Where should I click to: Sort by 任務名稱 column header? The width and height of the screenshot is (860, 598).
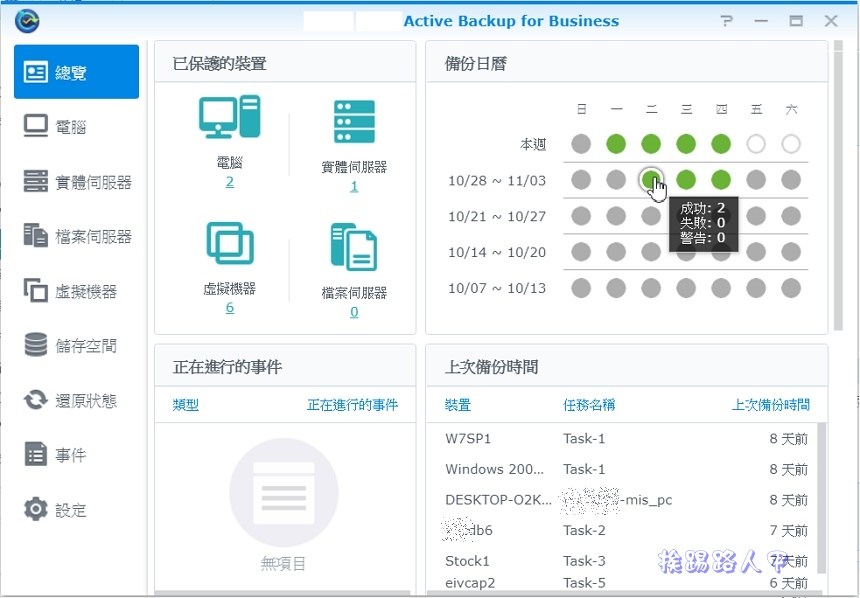click(589, 405)
